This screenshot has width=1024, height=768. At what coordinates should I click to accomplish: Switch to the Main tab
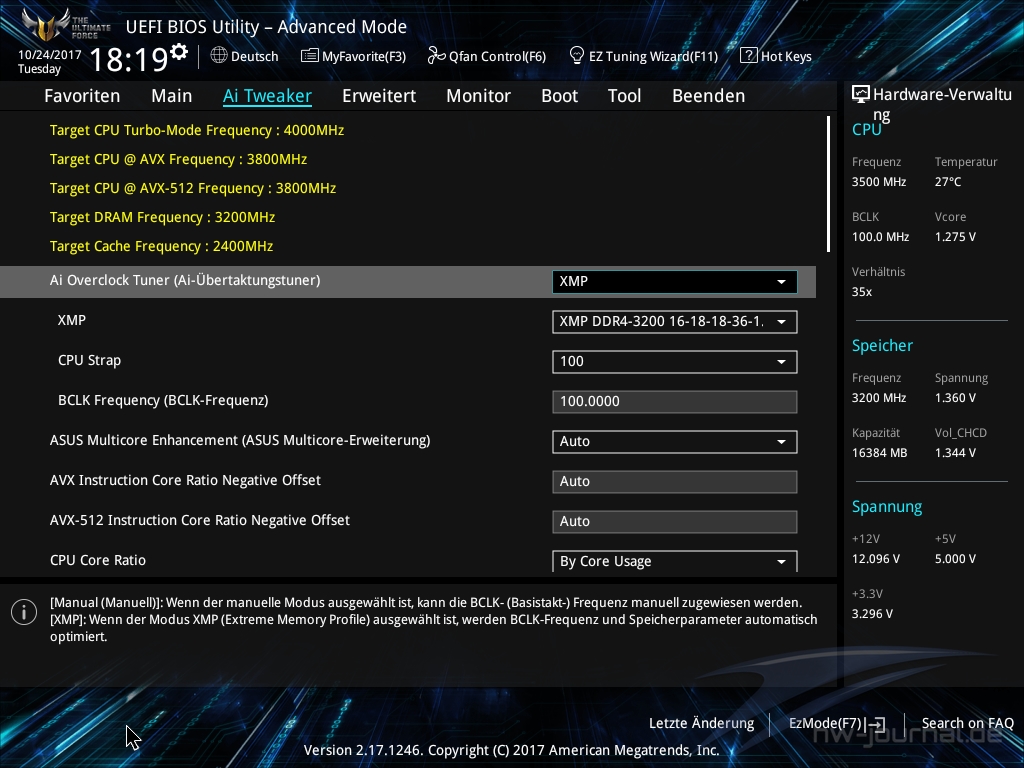172,96
